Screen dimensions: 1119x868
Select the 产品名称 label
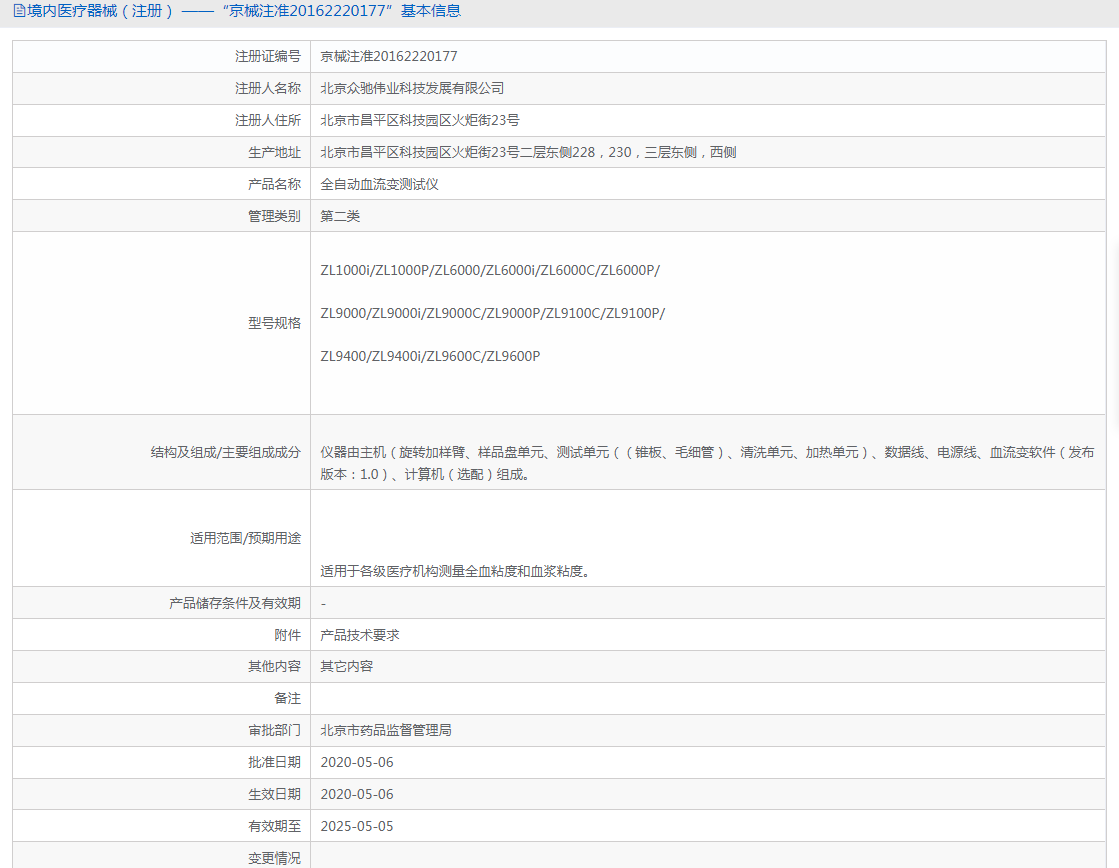pos(274,184)
